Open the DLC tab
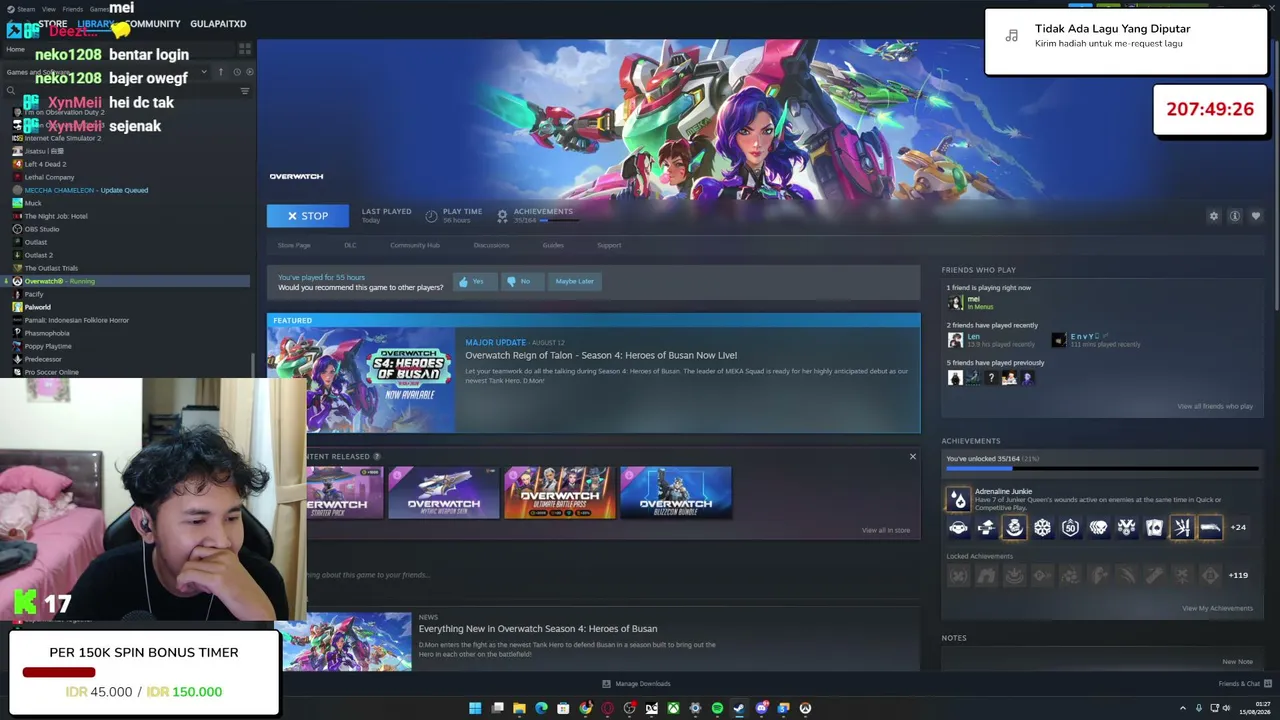The image size is (1280, 720). pyautogui.click(x=350, y=245)
